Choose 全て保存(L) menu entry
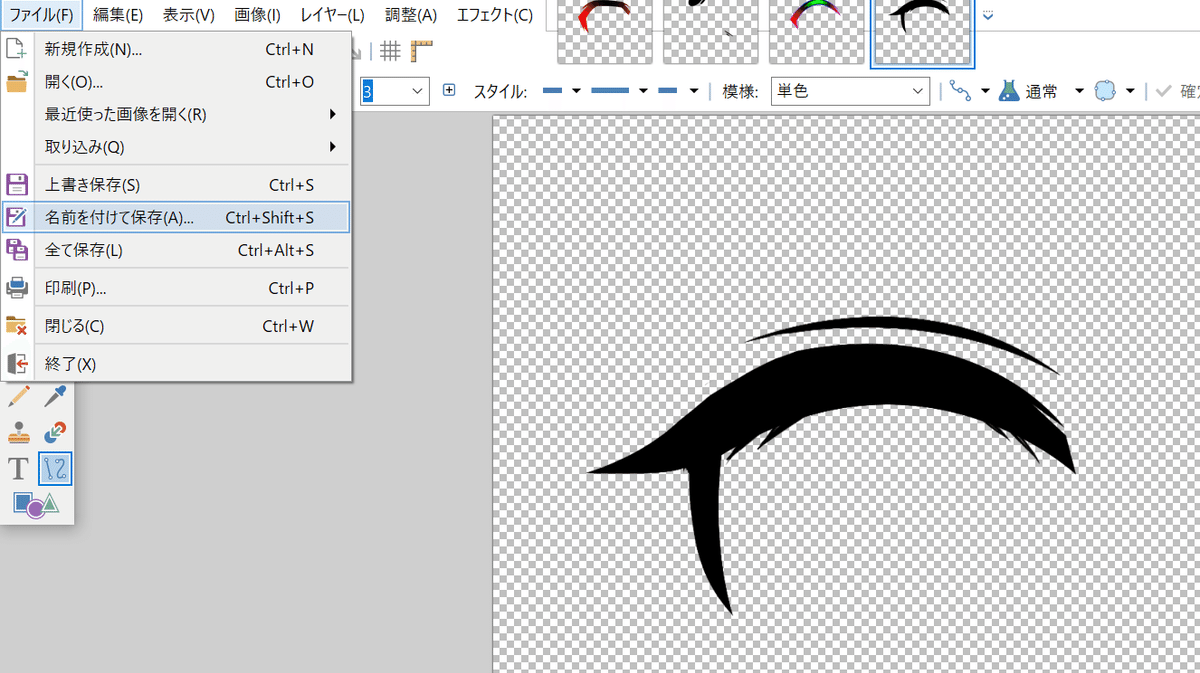 point(176,250)
